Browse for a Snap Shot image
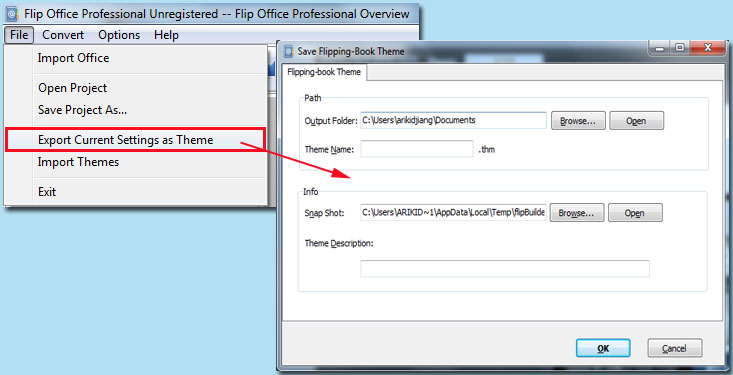Viewport: 733px width, 375px height. coord(577,213)
